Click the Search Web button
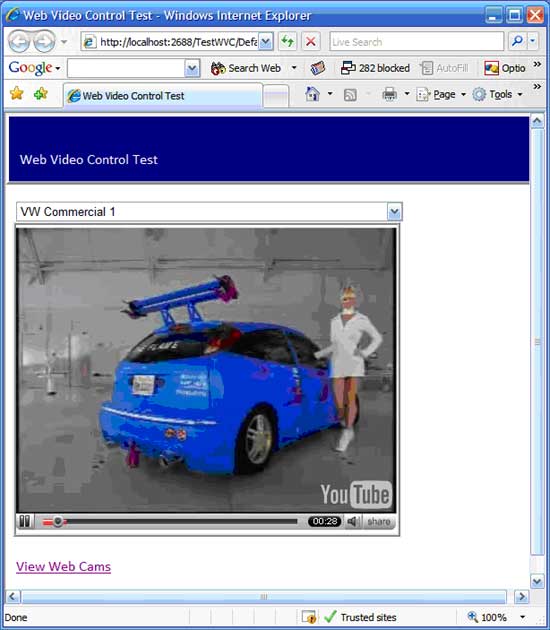 click(246, 68)
